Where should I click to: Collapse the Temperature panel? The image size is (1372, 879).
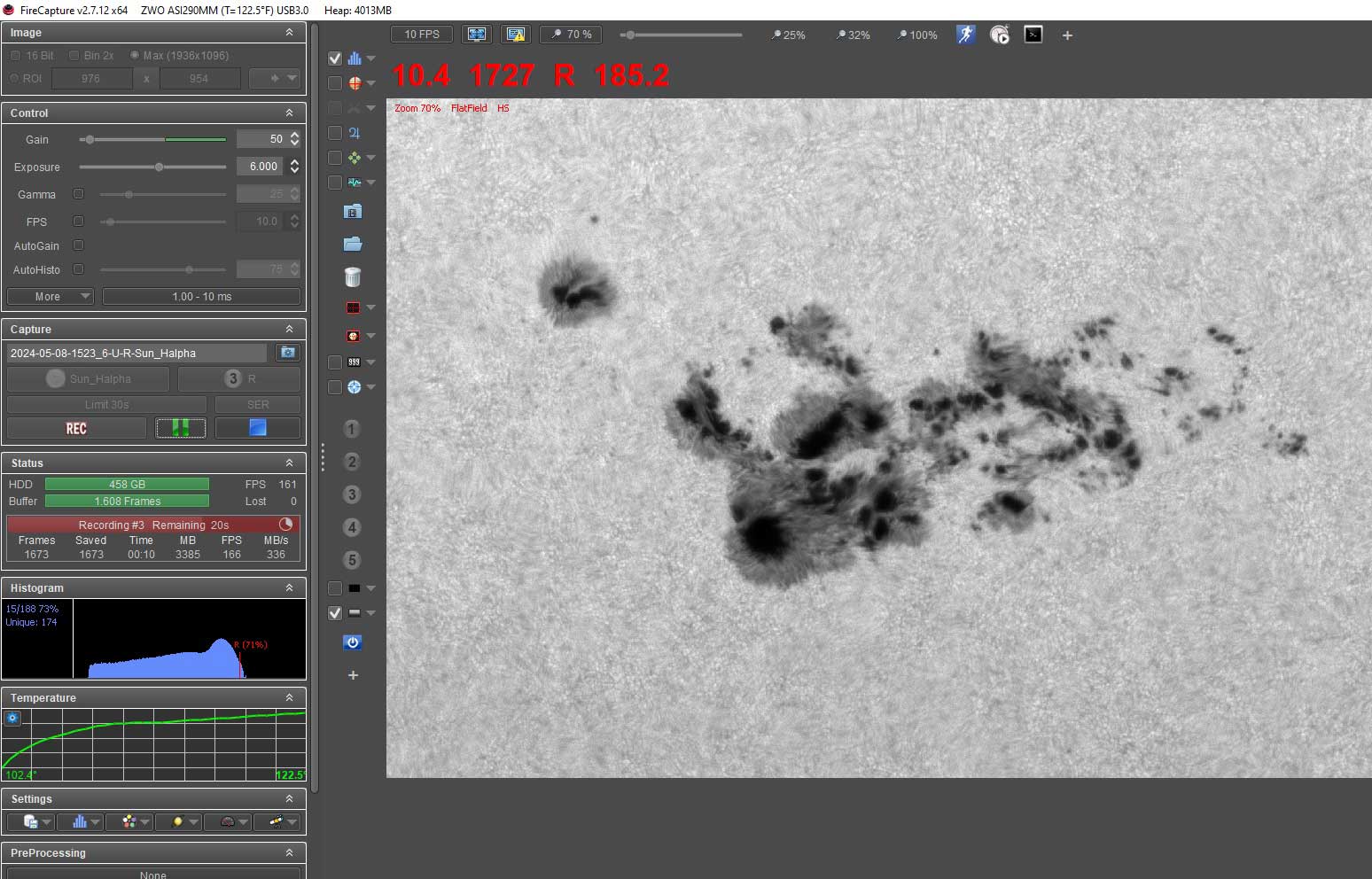289,698
